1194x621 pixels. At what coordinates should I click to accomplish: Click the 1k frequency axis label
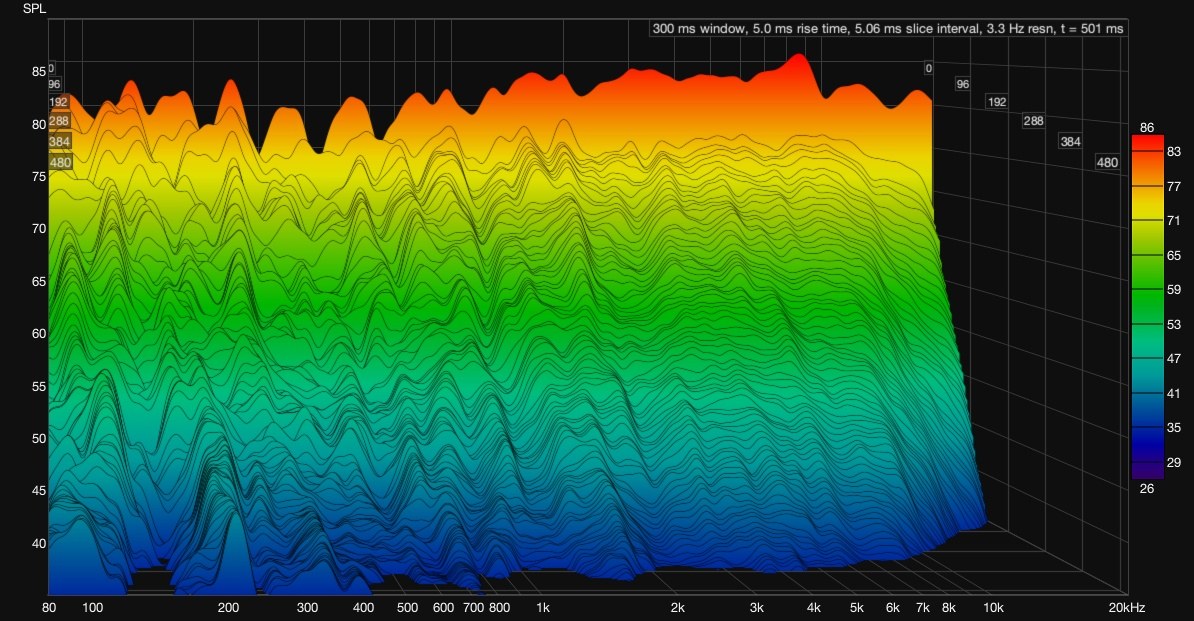543,607
